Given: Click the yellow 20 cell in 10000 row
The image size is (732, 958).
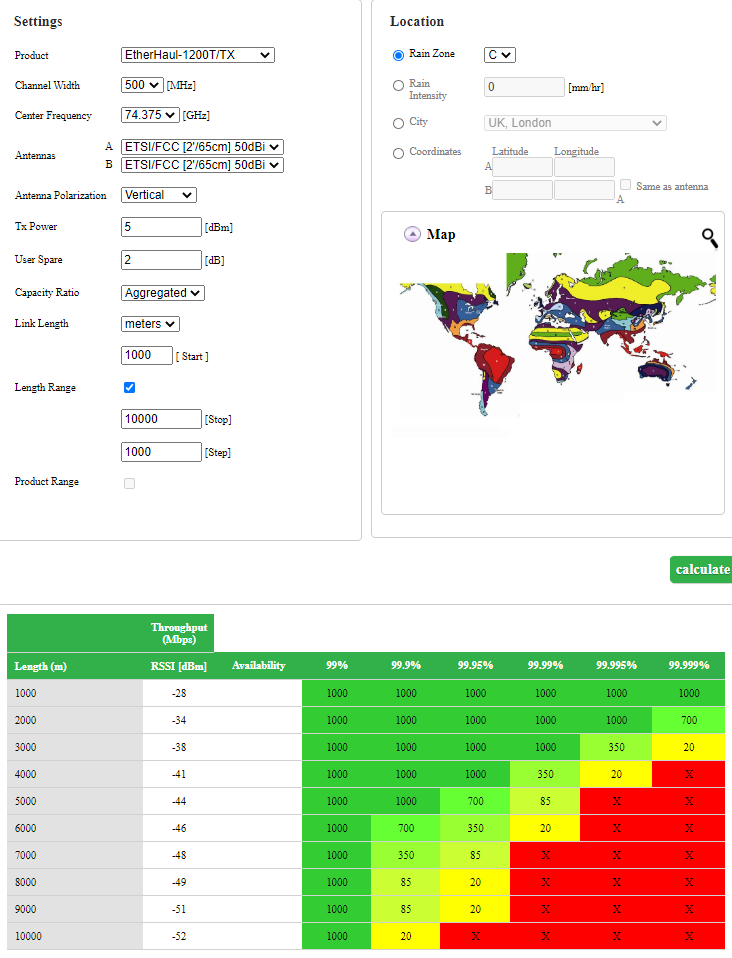Looking at the screenshot, I should [405, 936].
